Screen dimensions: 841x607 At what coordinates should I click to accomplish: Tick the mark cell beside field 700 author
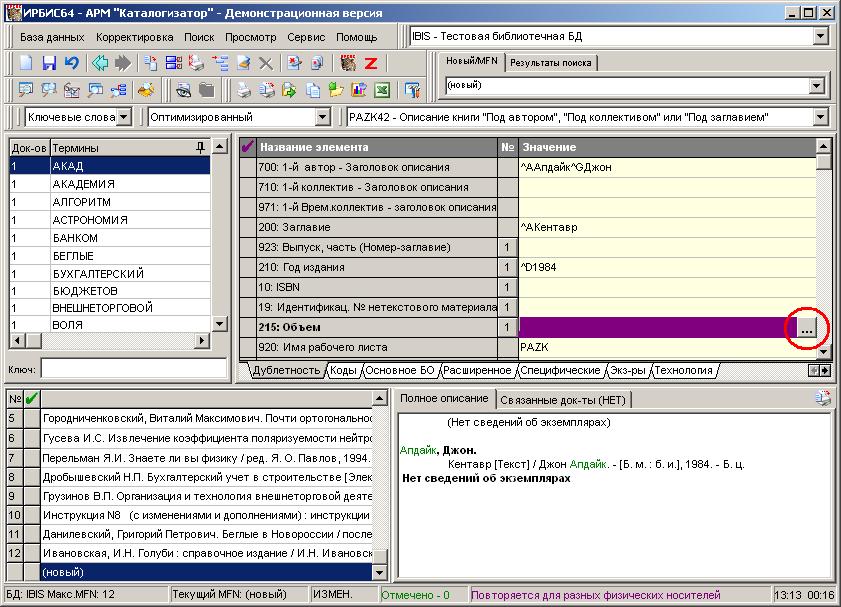[x=248, y=167]
